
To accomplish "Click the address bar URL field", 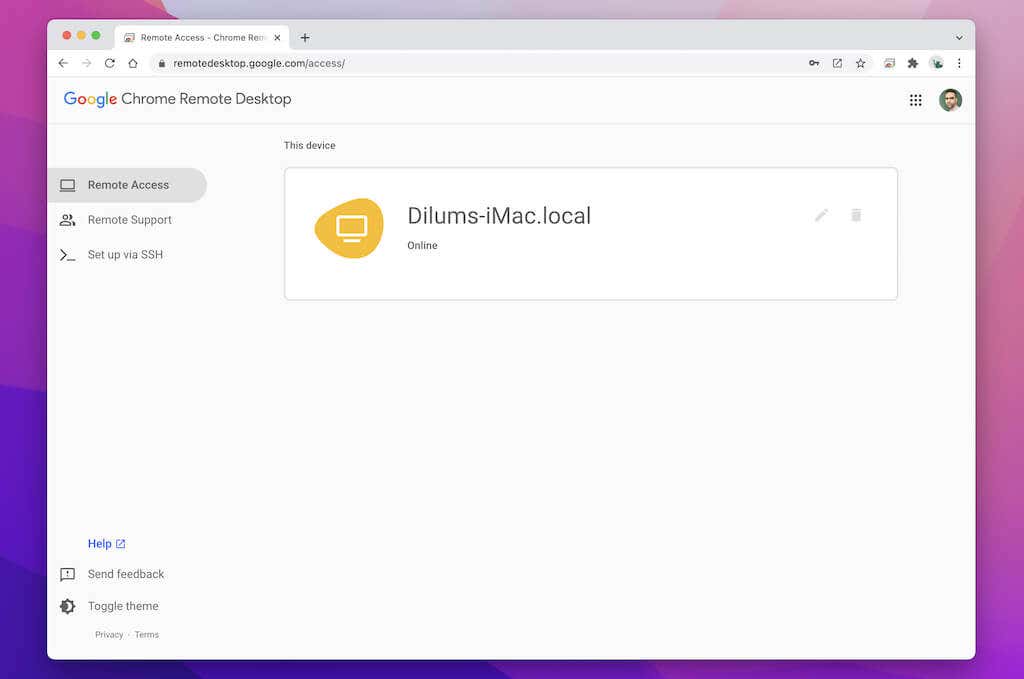I will (477, 63).
